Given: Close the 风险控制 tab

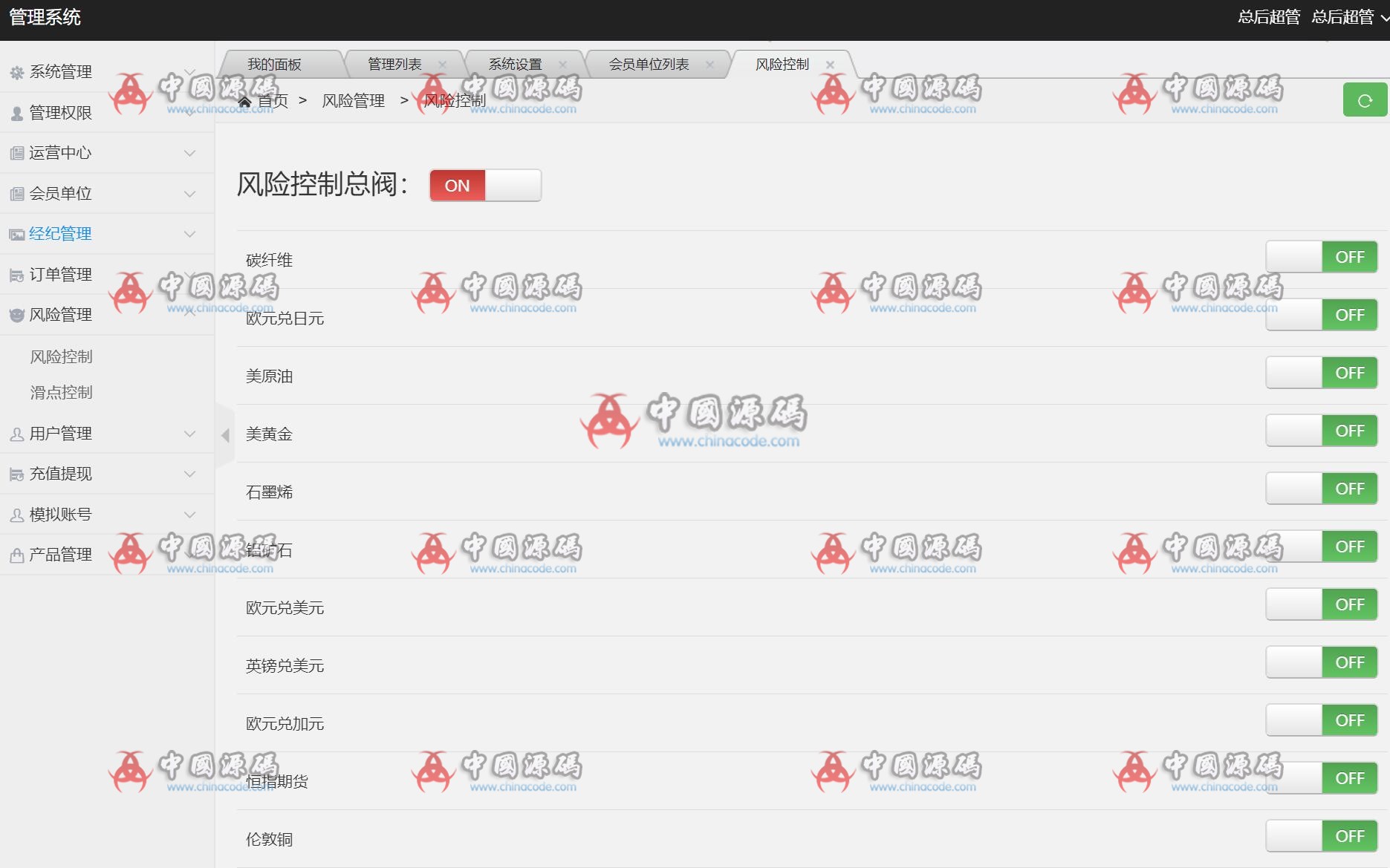Looking at the screenshot, I should tap(830, 65).
